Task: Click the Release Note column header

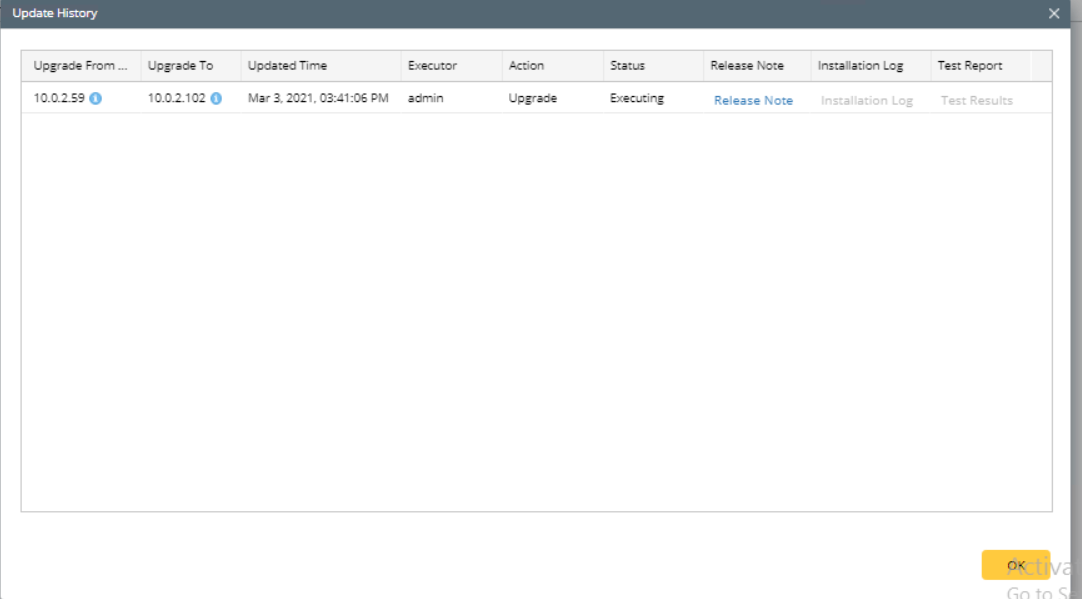Action: point(757,66)
